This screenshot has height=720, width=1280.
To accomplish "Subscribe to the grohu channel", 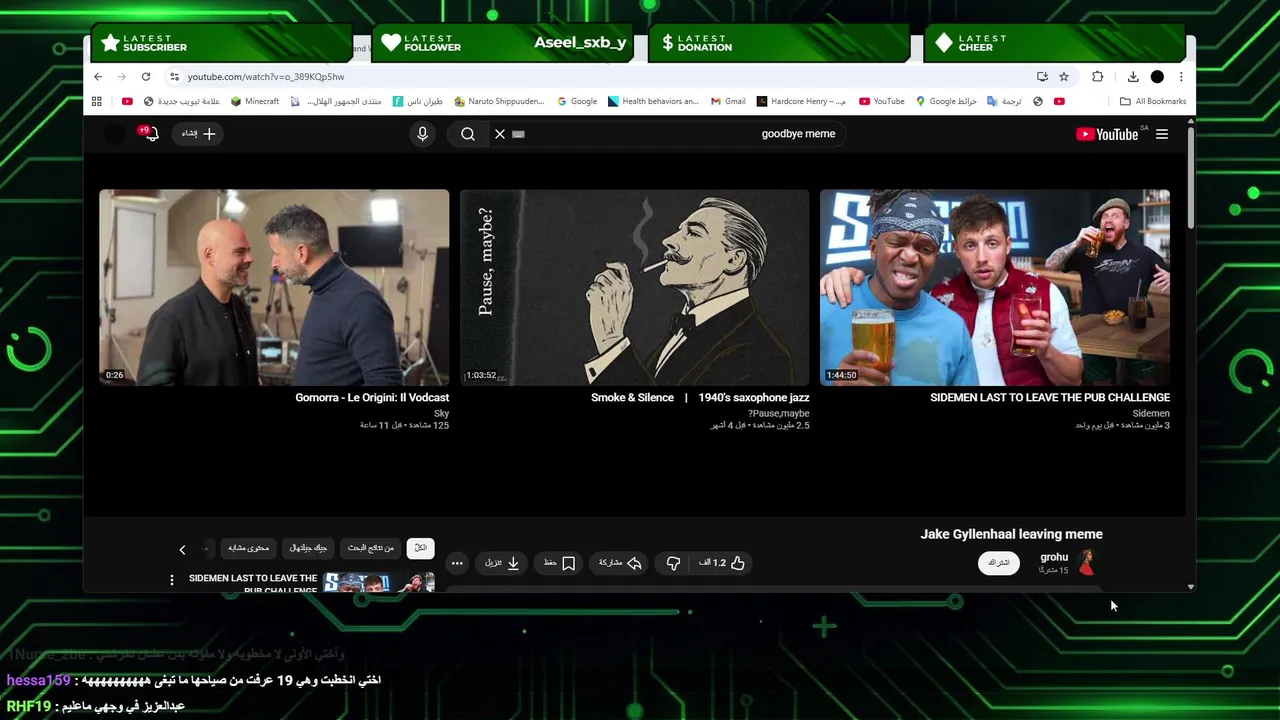I will 999,563.
